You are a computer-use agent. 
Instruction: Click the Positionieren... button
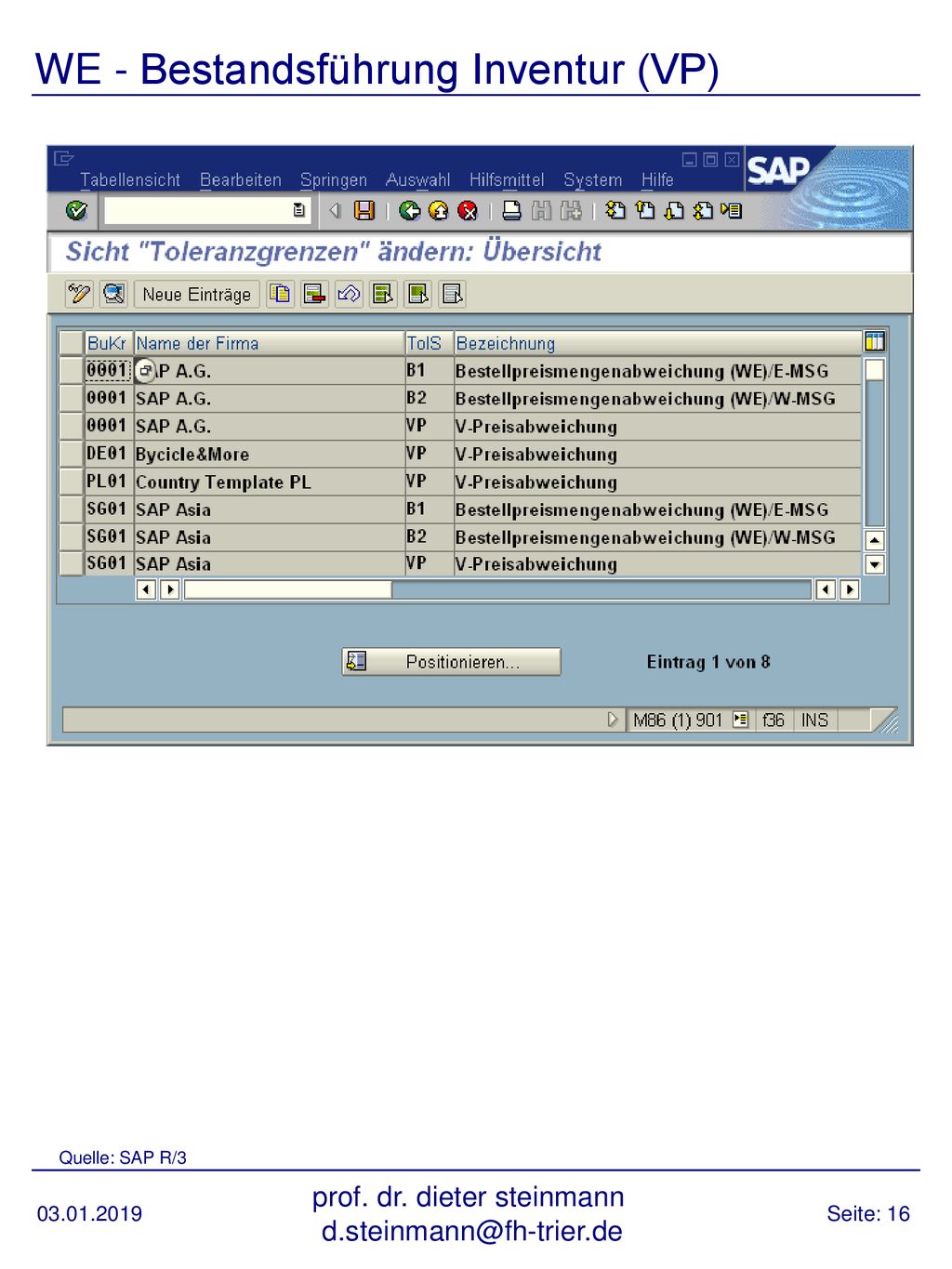[451, 662]
